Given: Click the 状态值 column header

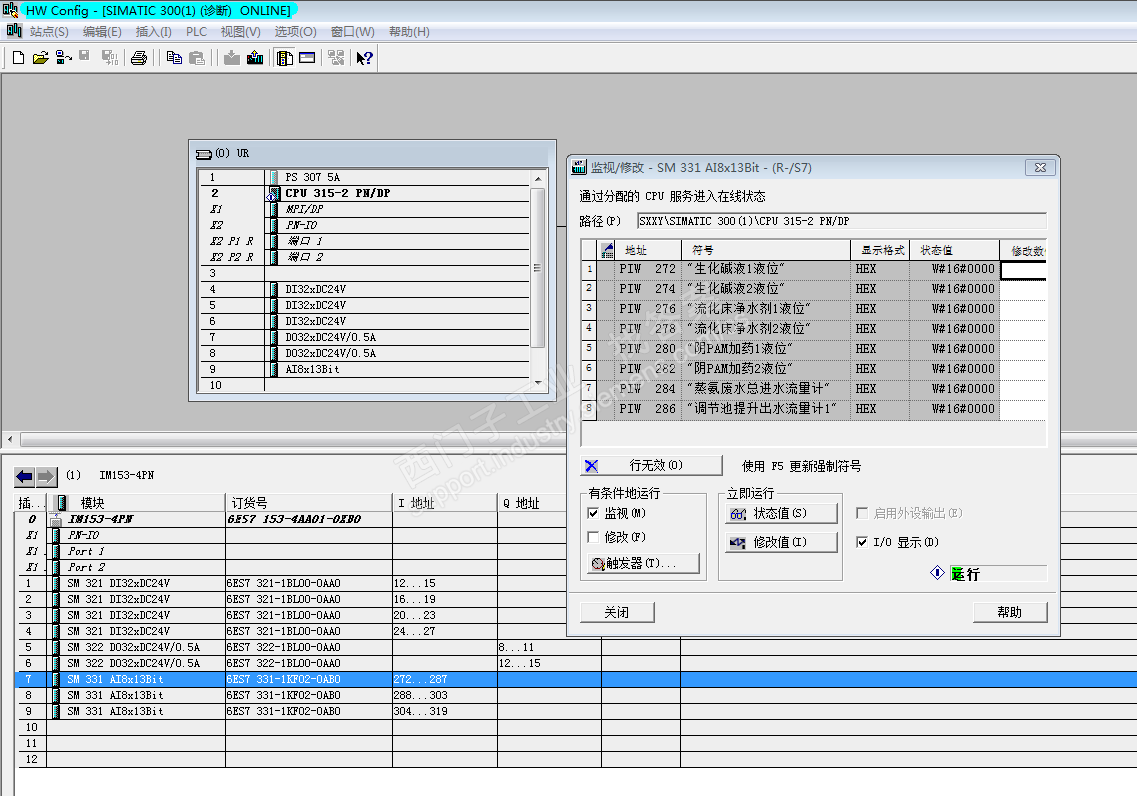Looking at the screenshot, I should tap(954, 250).
